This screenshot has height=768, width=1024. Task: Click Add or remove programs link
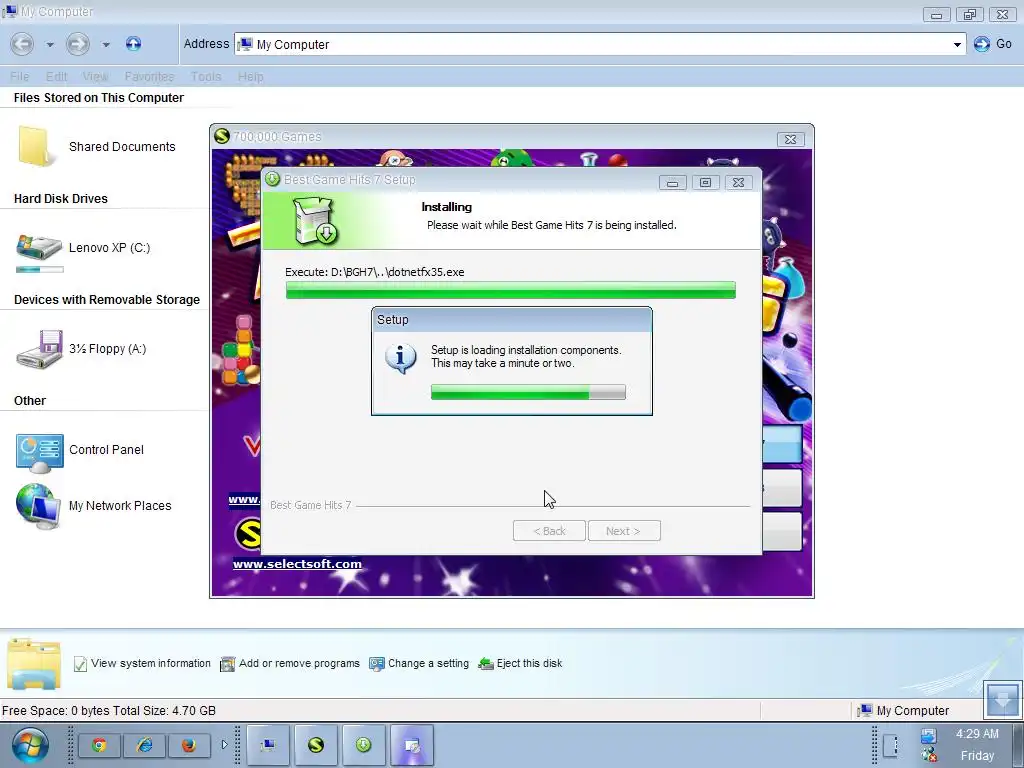tap(290, 664)
